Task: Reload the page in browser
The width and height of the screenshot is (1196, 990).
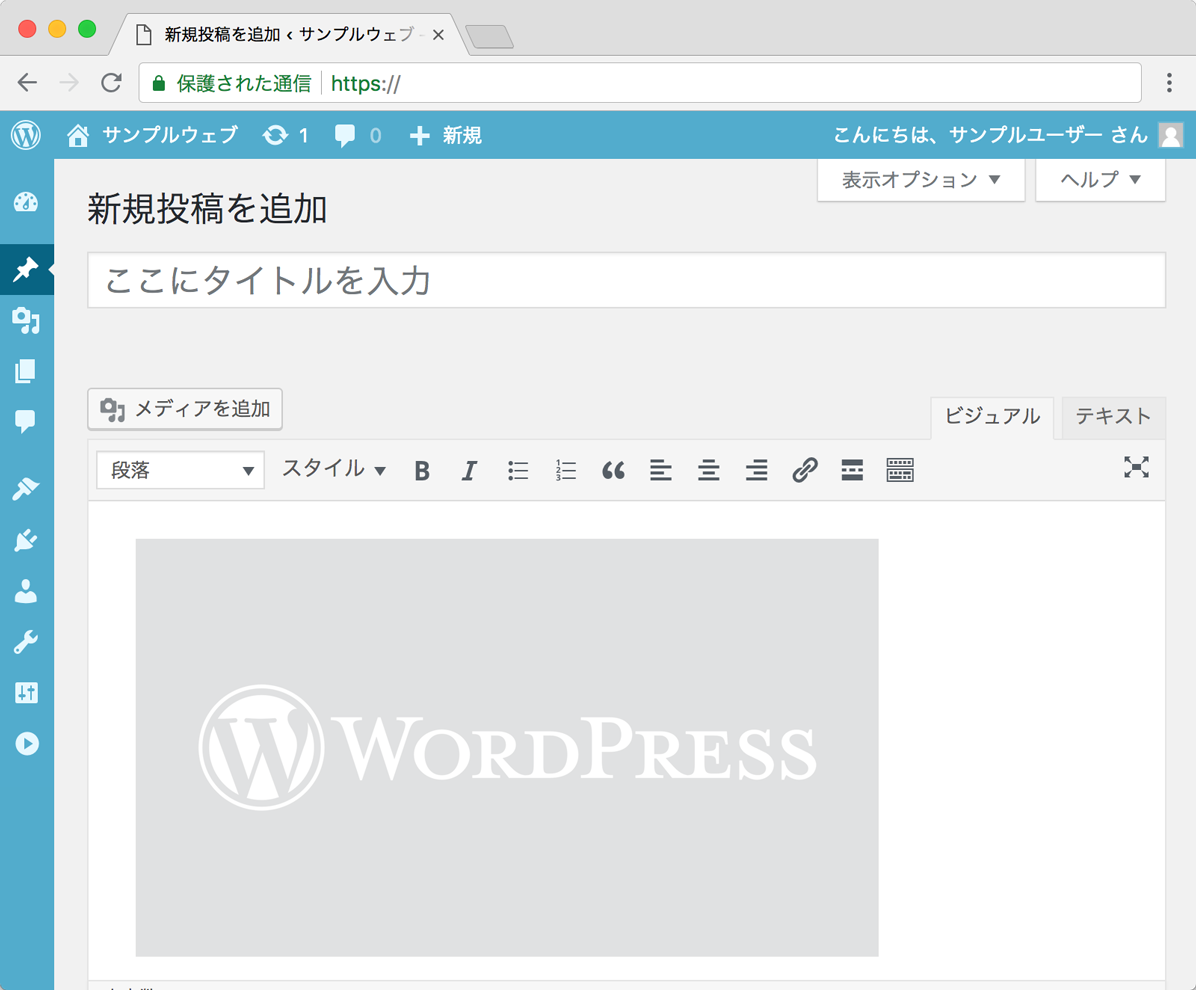Action: [x=111, y=82]
